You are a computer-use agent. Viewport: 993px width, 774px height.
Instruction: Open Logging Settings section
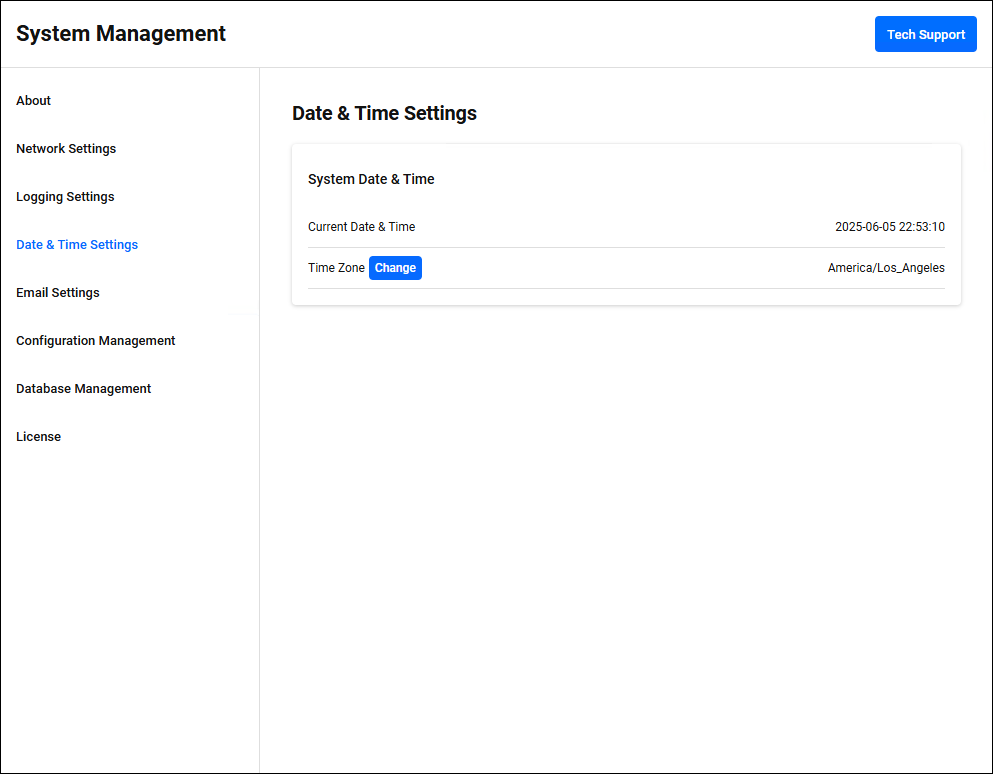(x=65, y=197)
